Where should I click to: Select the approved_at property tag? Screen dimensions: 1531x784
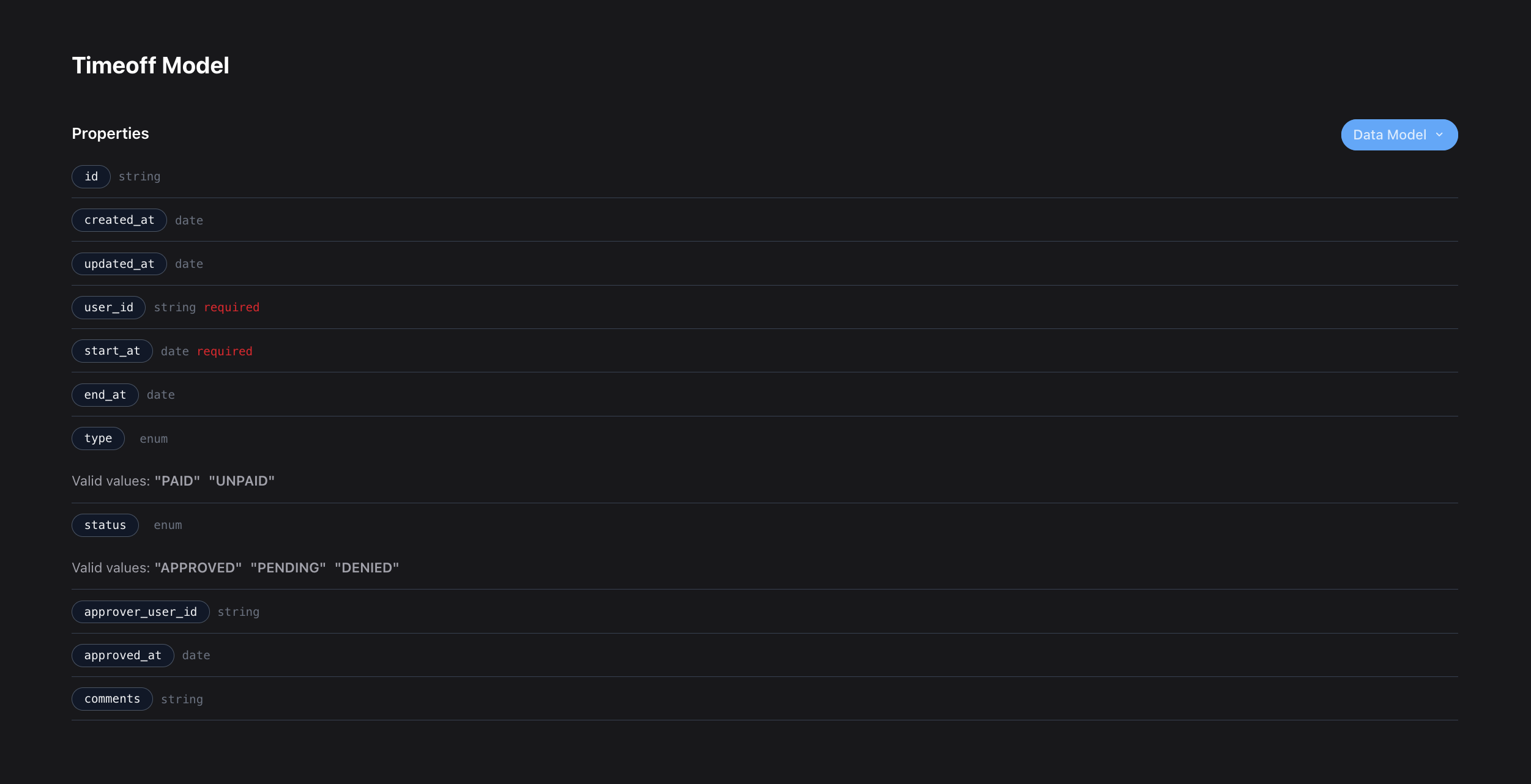(x=123, y=656)
